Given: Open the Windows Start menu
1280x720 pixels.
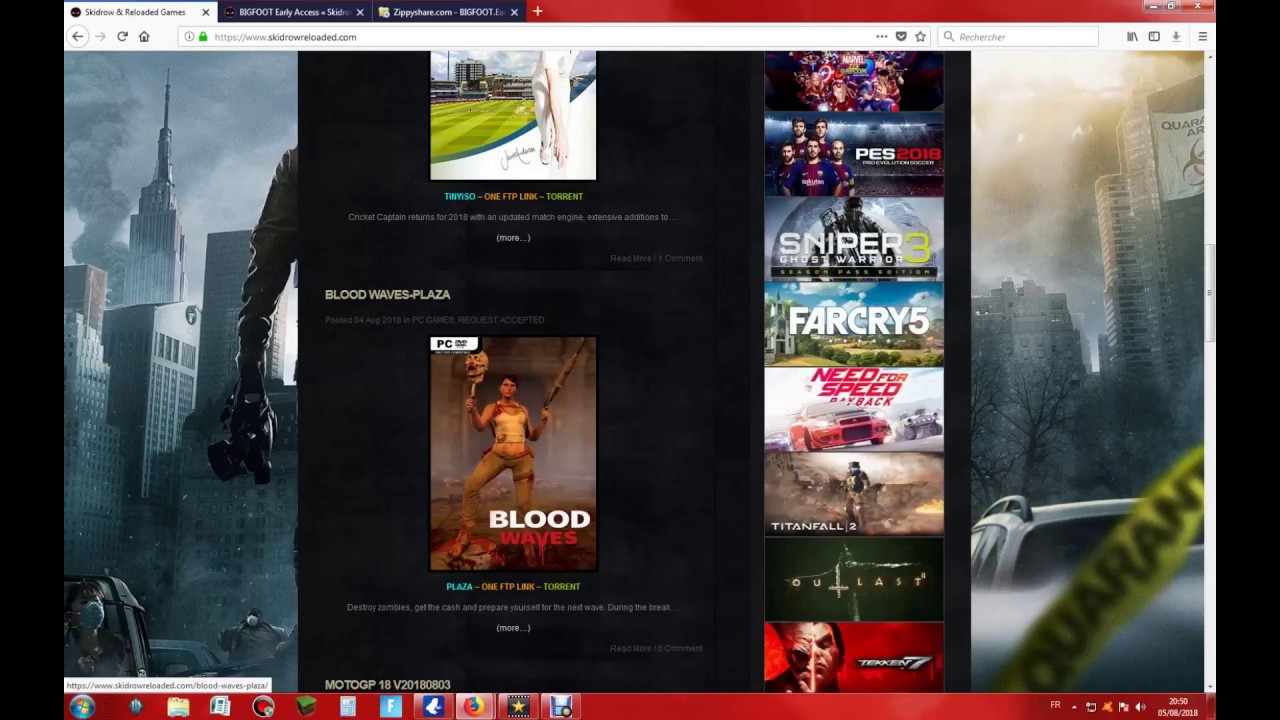Looking at the screenshot, I should pyautogui.click(x=82, y=707).
